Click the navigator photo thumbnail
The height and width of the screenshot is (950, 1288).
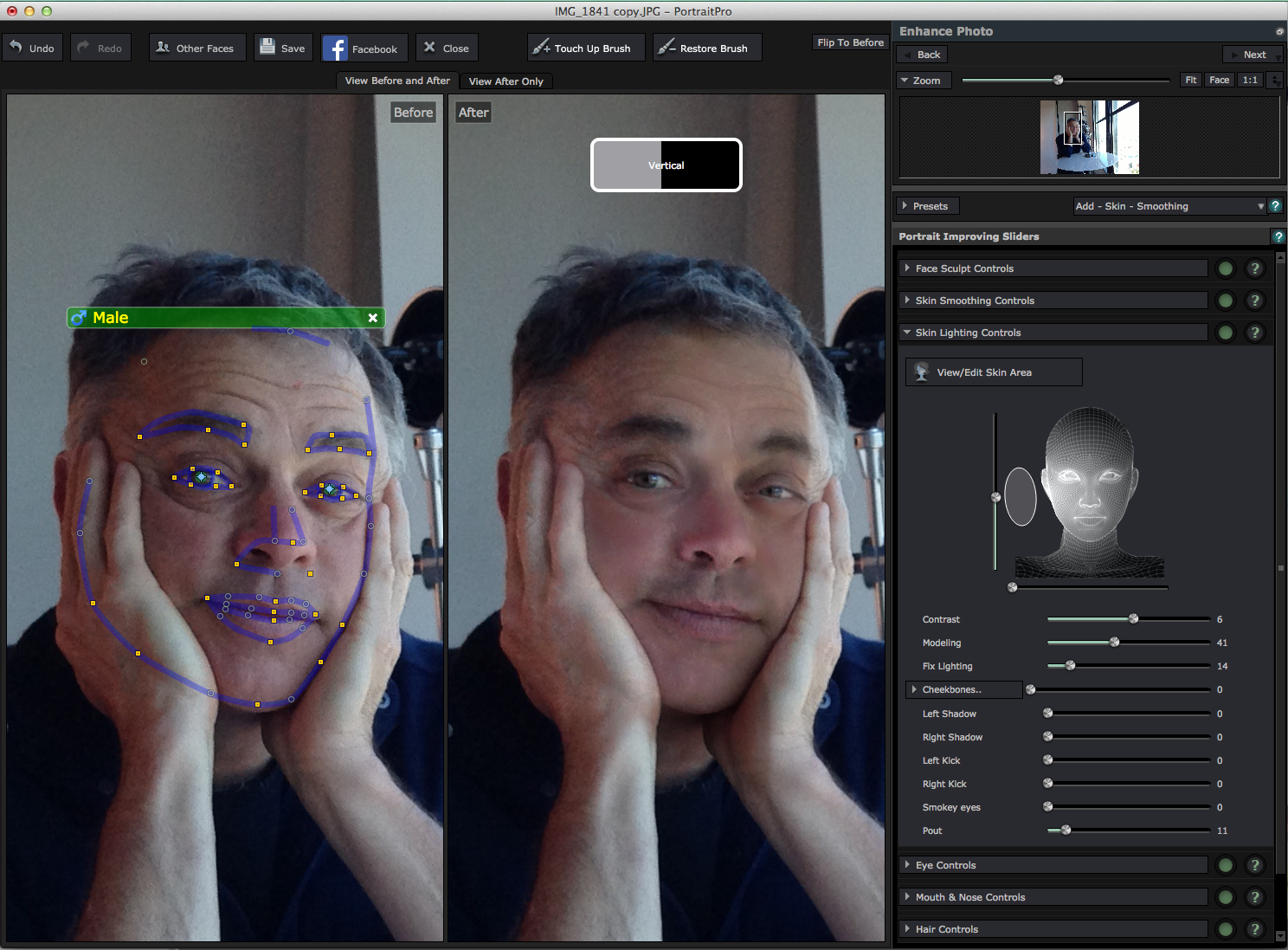pyautogui.click(x=1090, y=138)
